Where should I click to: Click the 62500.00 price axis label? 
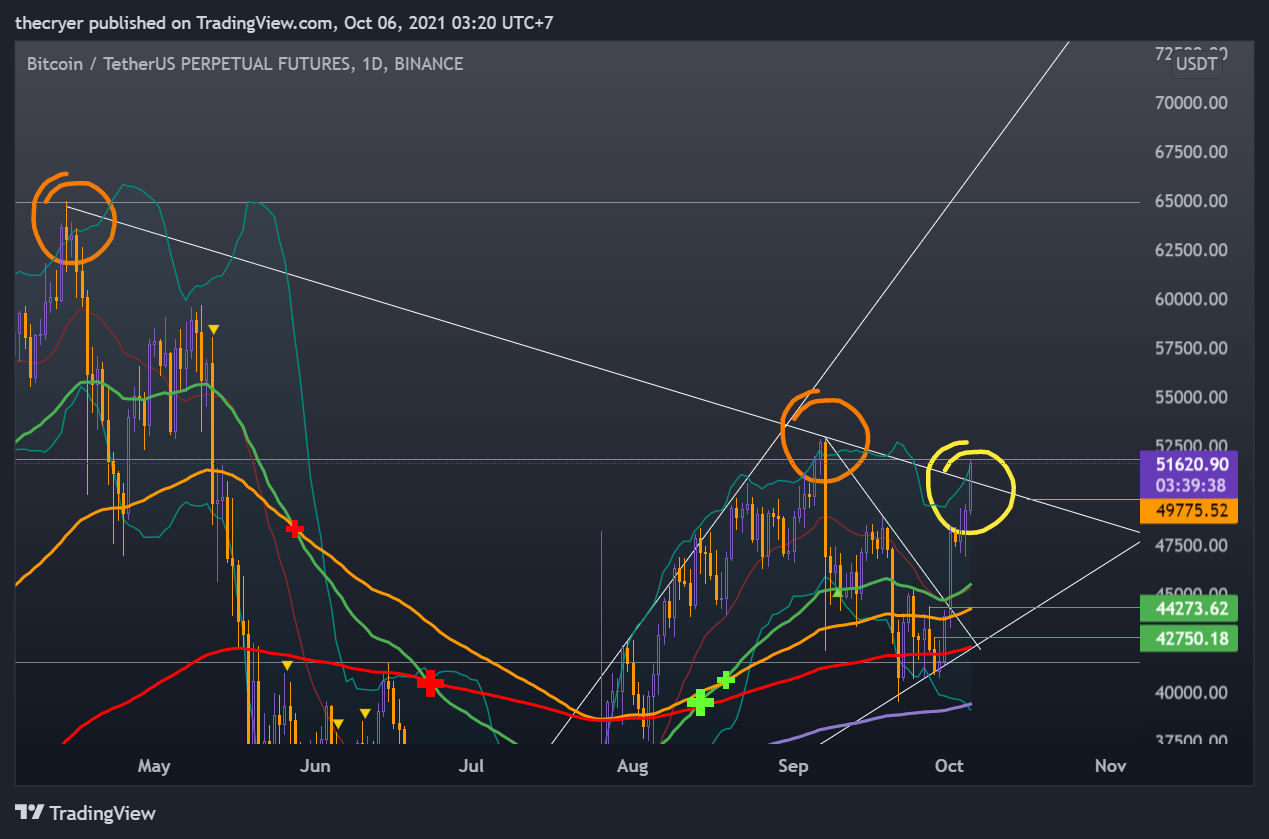coord(1190,250)
